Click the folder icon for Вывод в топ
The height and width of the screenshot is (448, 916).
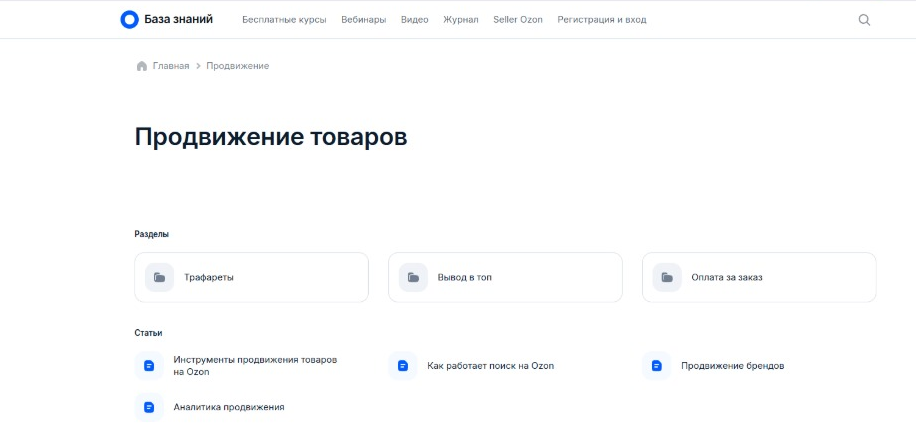click(414, 277)
